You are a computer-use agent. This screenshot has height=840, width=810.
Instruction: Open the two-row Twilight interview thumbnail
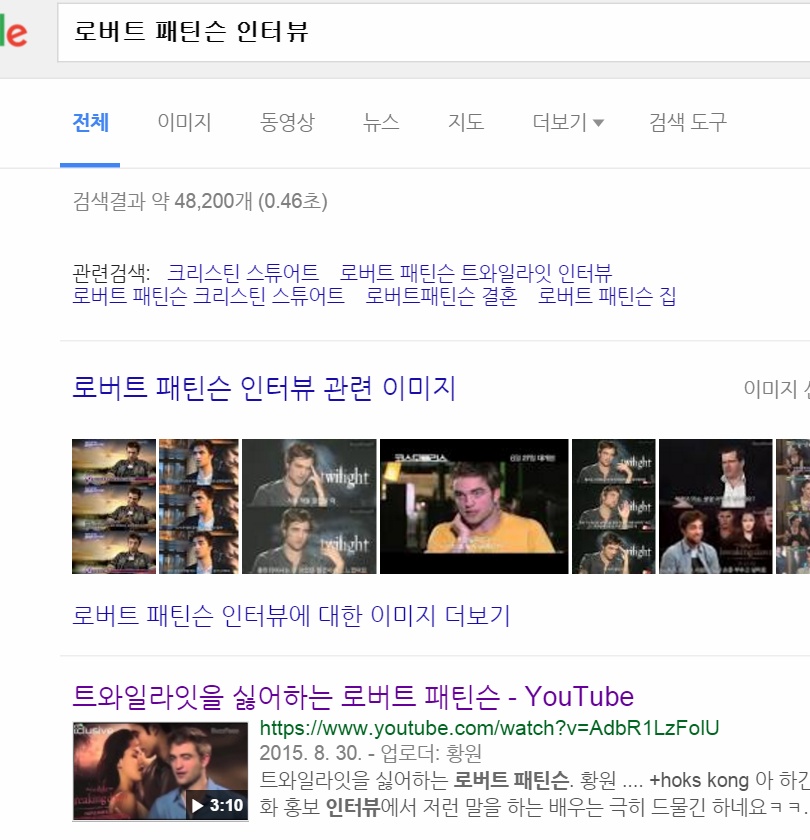click(x=309, y=506)
